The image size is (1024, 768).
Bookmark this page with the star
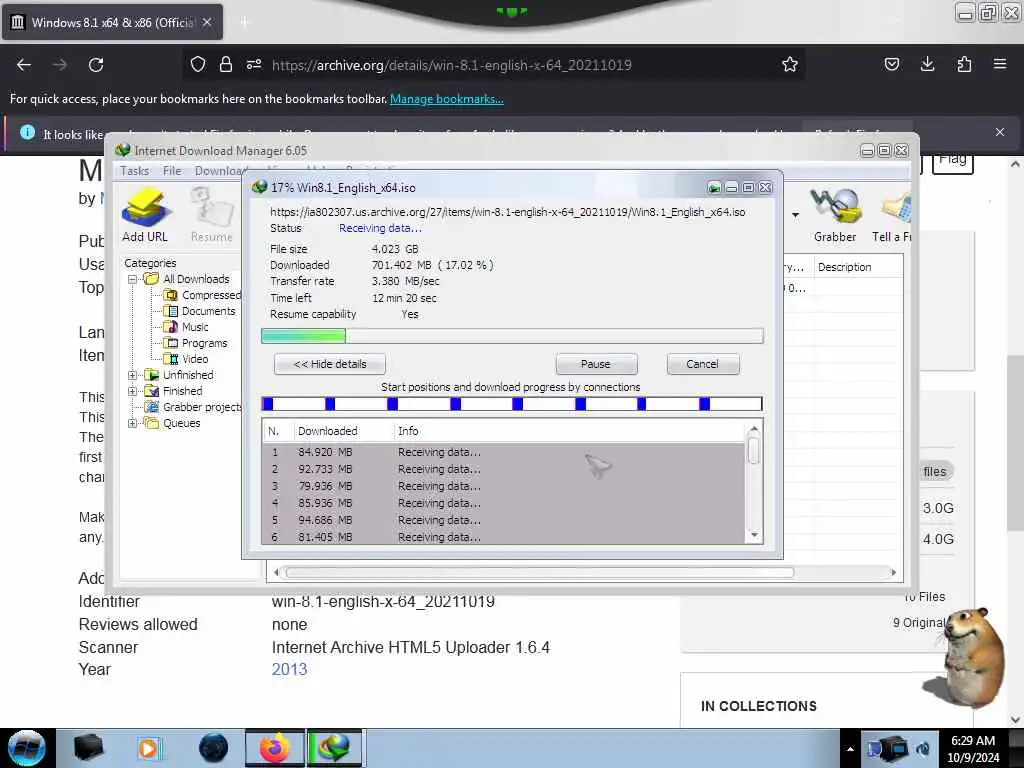pos(790,64)
